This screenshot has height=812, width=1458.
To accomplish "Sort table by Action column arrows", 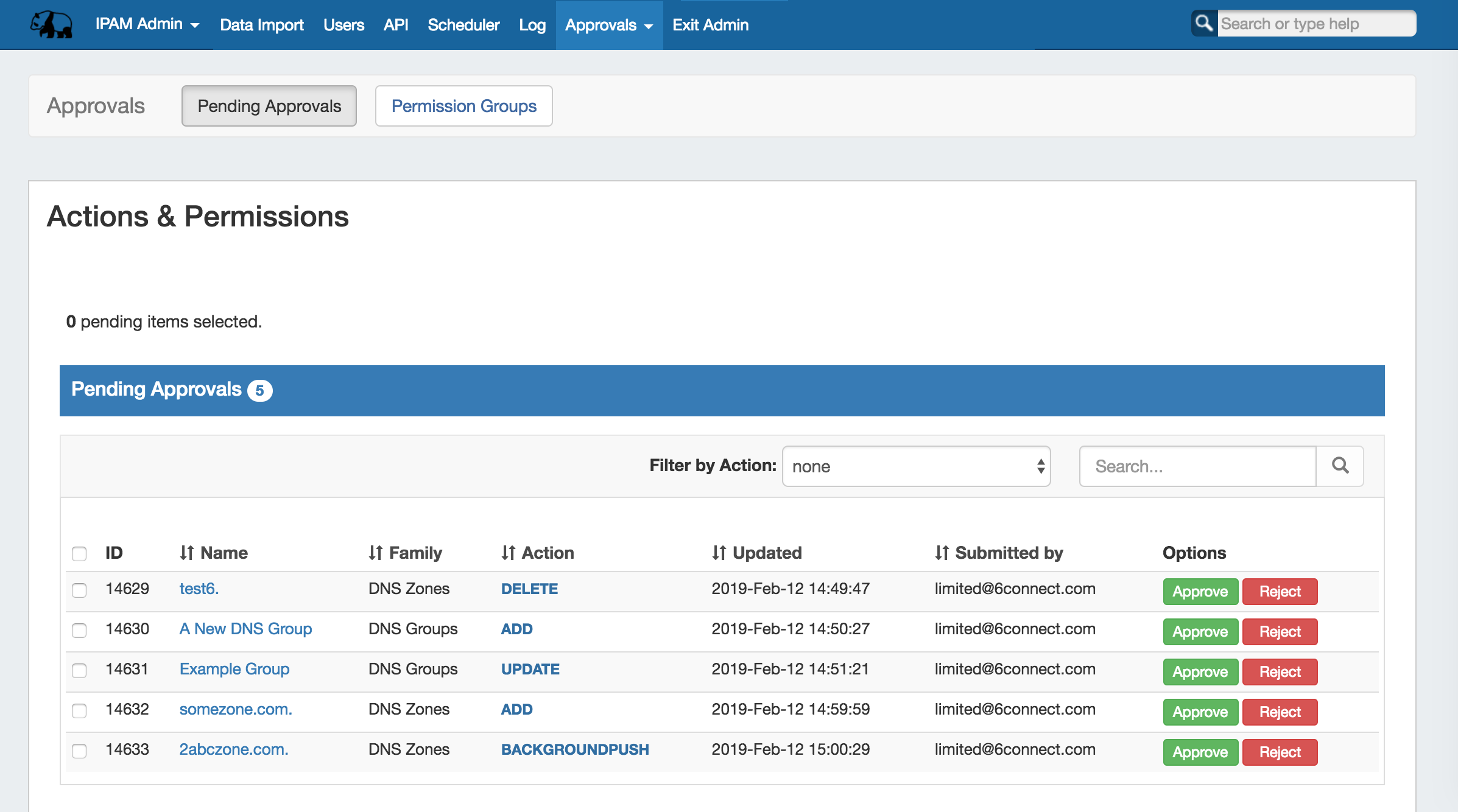I will click(508, 553).
